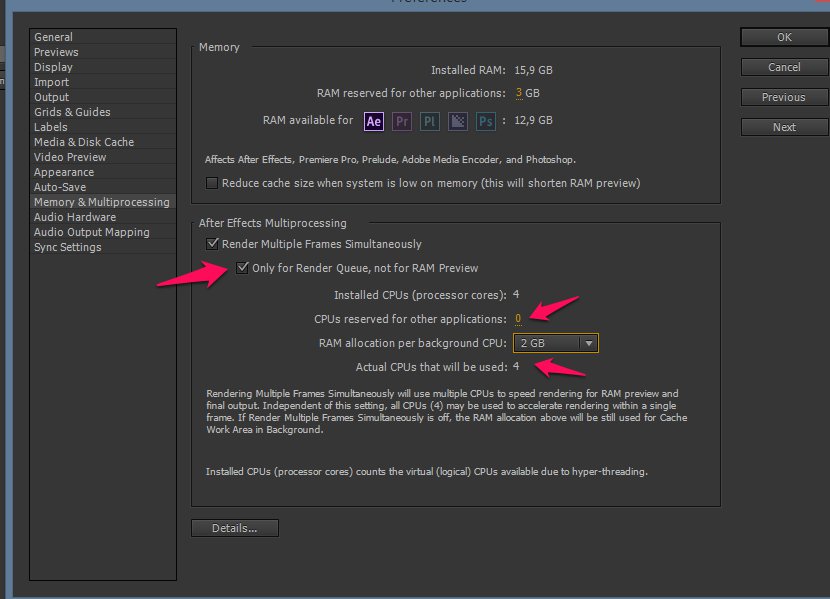Click CPUs reserved for other applications value
The width and height of the screenshot is (830, 599).
click(518, 319)
